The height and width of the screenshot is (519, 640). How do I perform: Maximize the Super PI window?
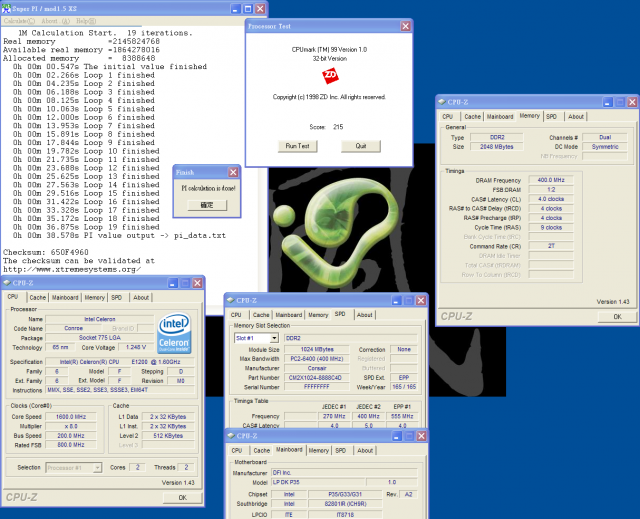(248, 9)
